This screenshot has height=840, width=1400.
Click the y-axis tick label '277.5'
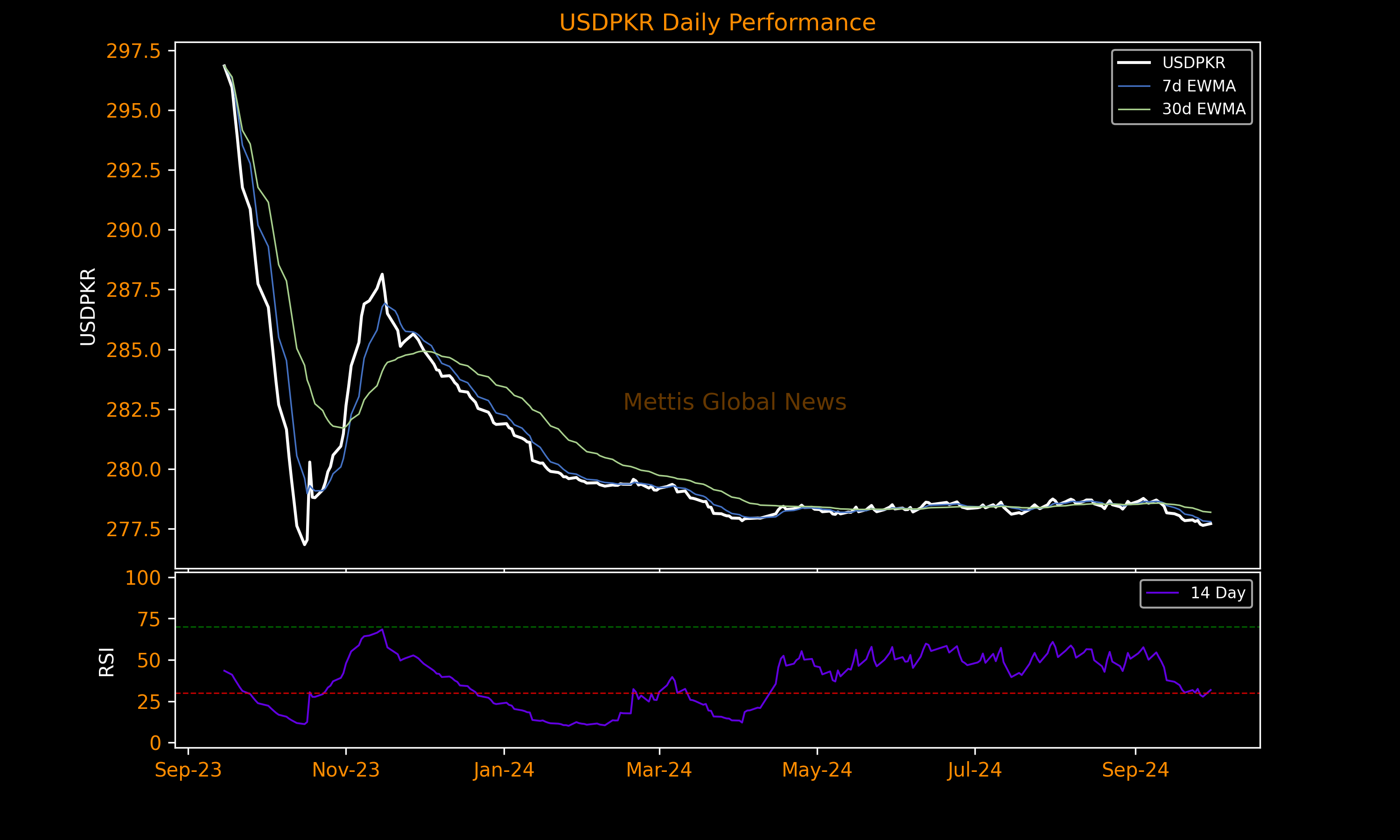pos(133,529)
